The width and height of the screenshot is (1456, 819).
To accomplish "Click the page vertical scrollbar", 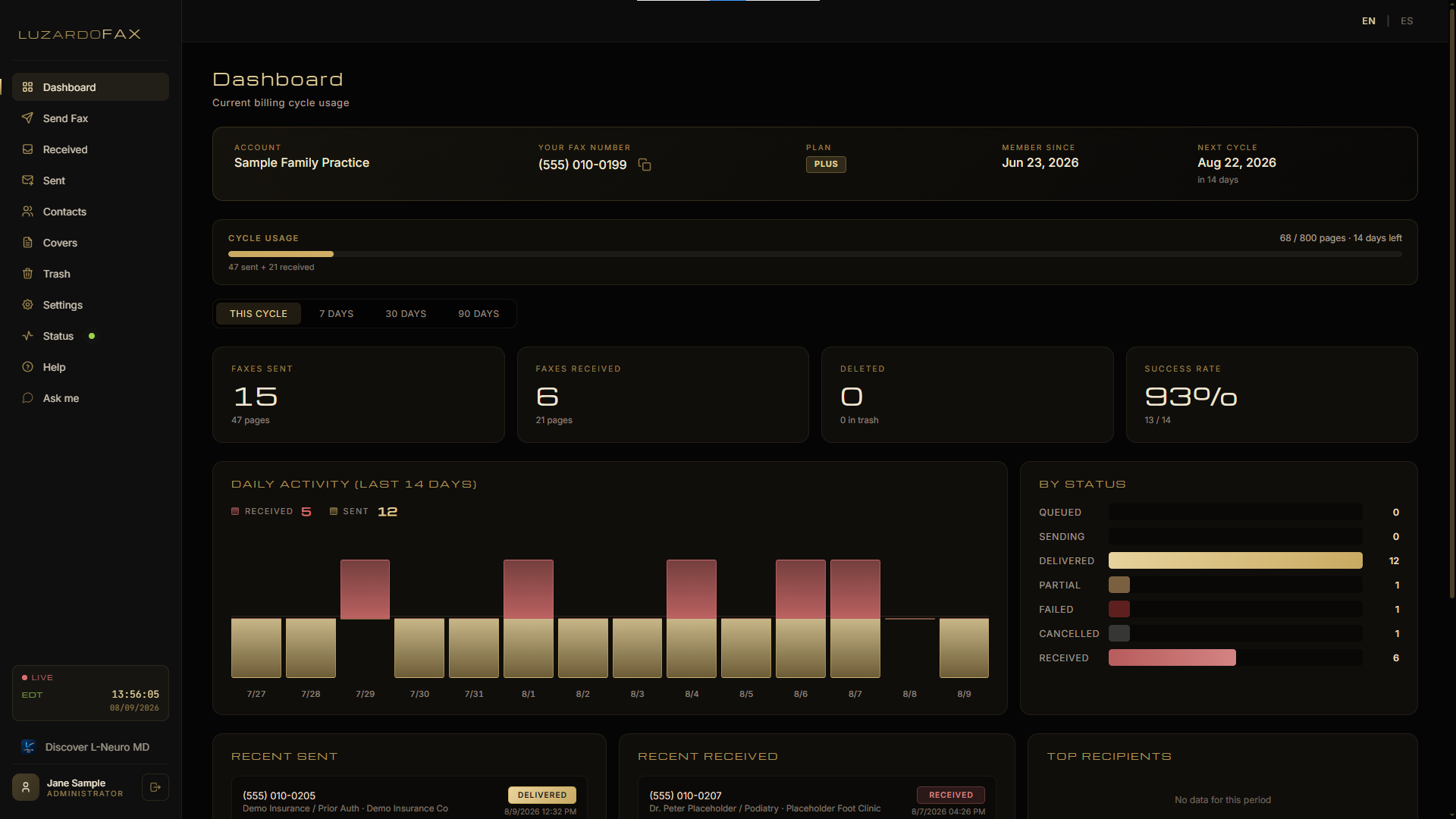I will click(1452, 303).
